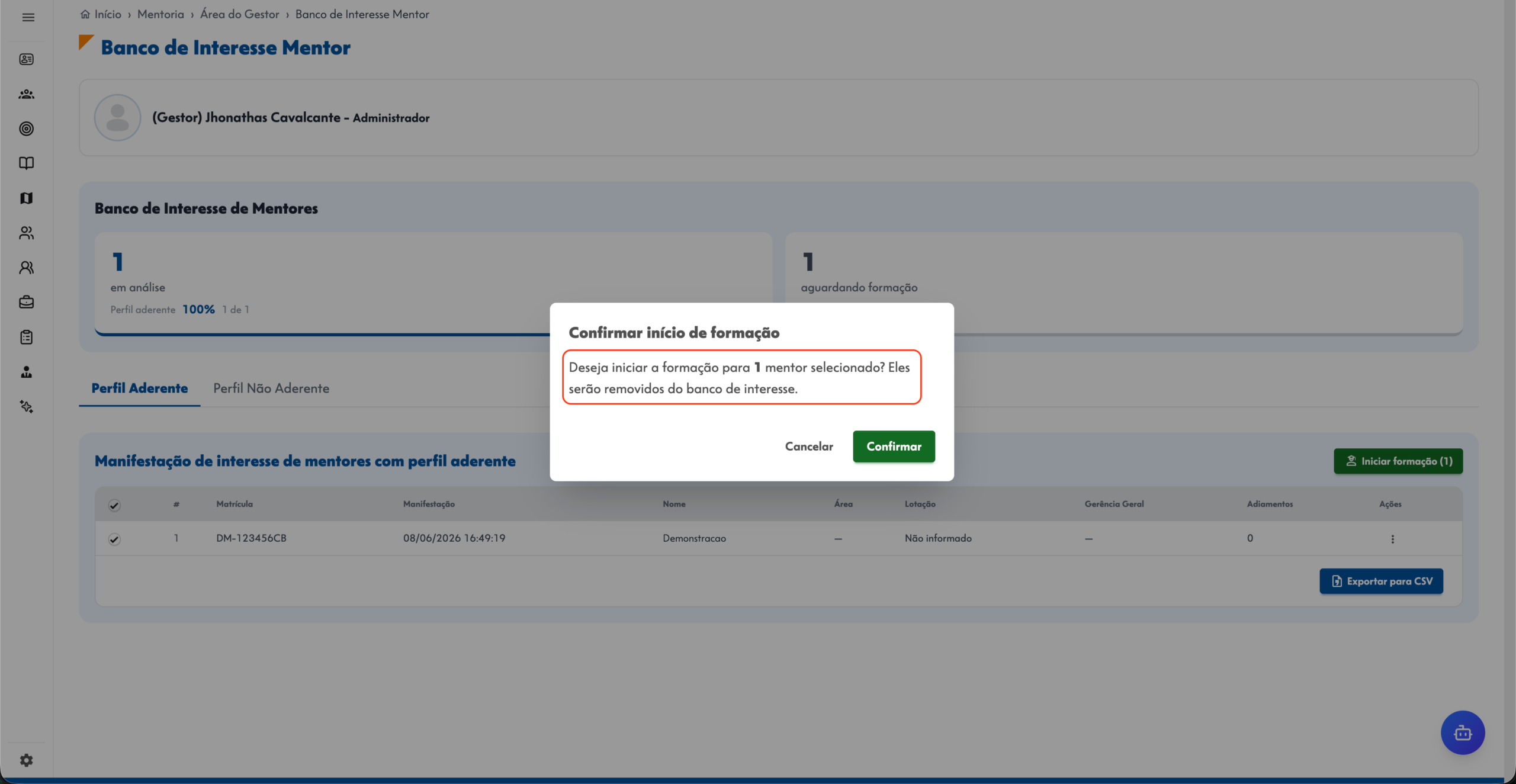
Task: Click the user avatar thumbnail
Action: click(x=117, y=118)
